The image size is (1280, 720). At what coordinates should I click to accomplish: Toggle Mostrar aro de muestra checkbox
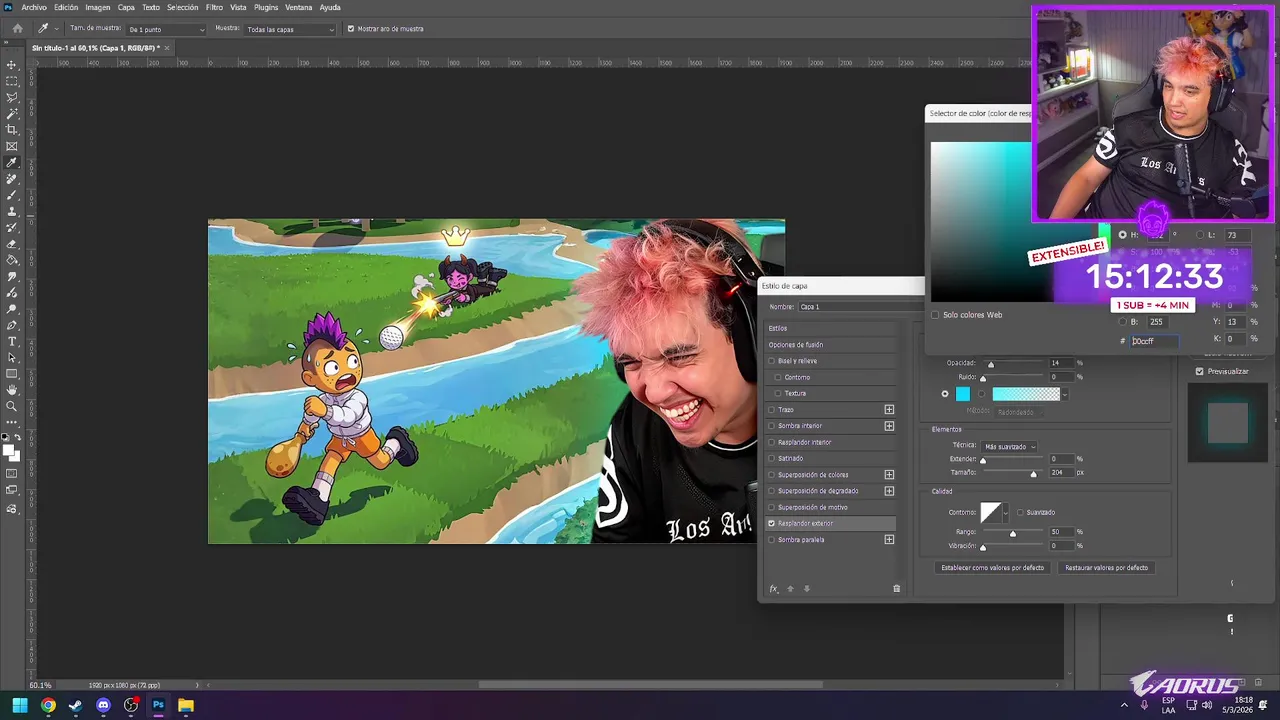[x=350, y=29]
